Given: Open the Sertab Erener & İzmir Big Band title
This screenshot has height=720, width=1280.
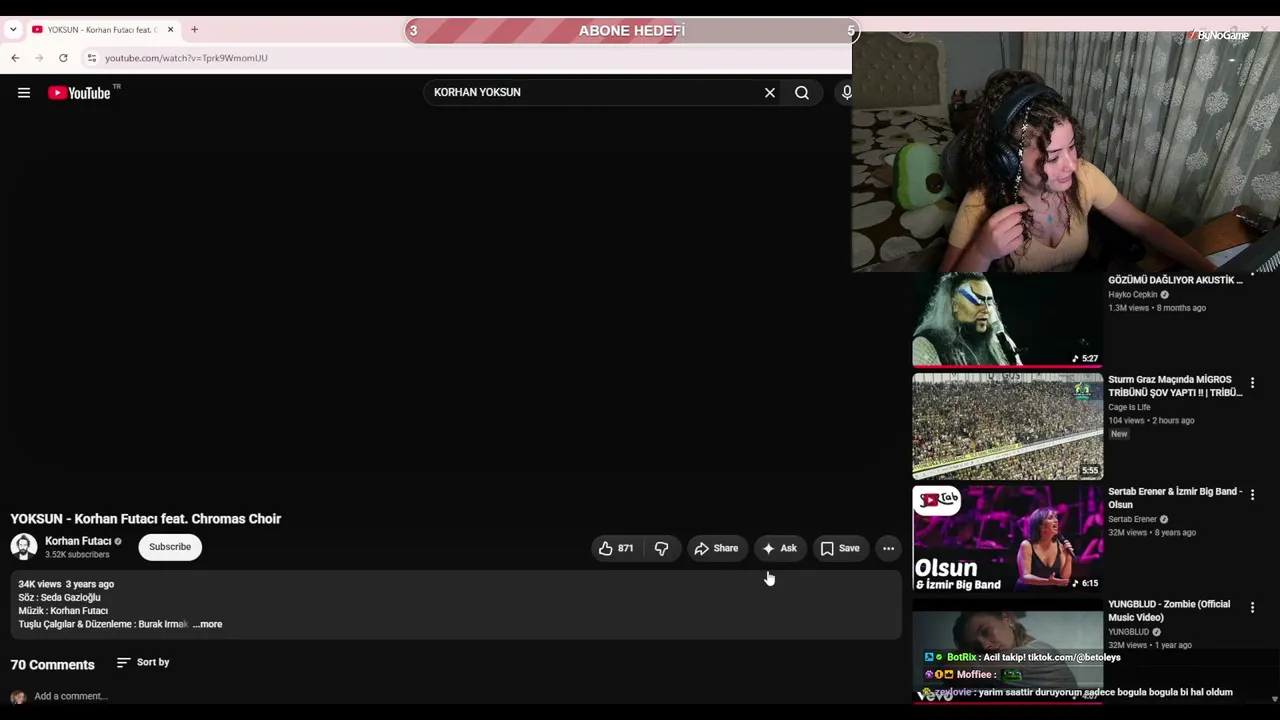Looking at the screenshot, I should point(1175,498).
